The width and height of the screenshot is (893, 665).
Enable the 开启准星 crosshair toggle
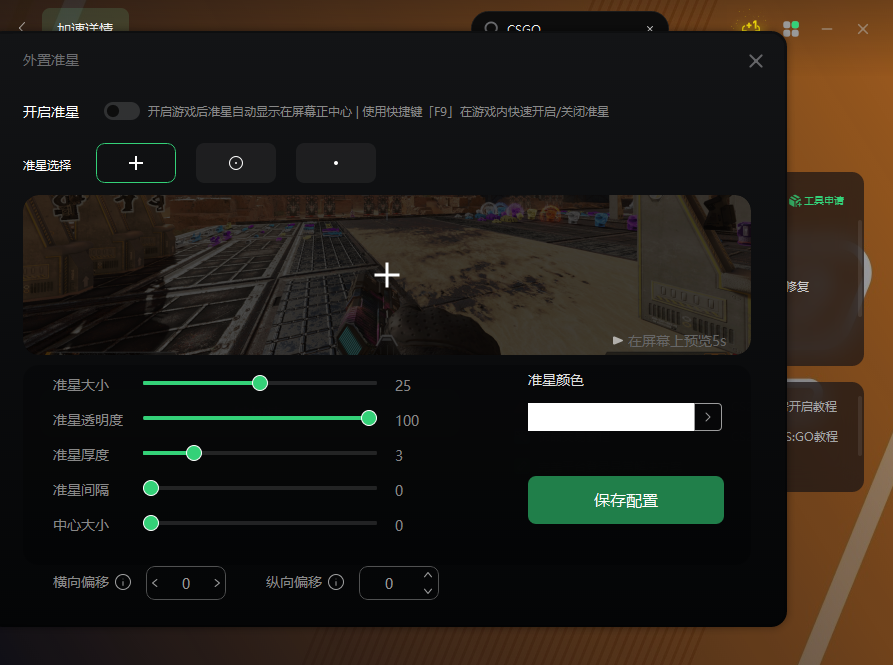coord(122,111)
